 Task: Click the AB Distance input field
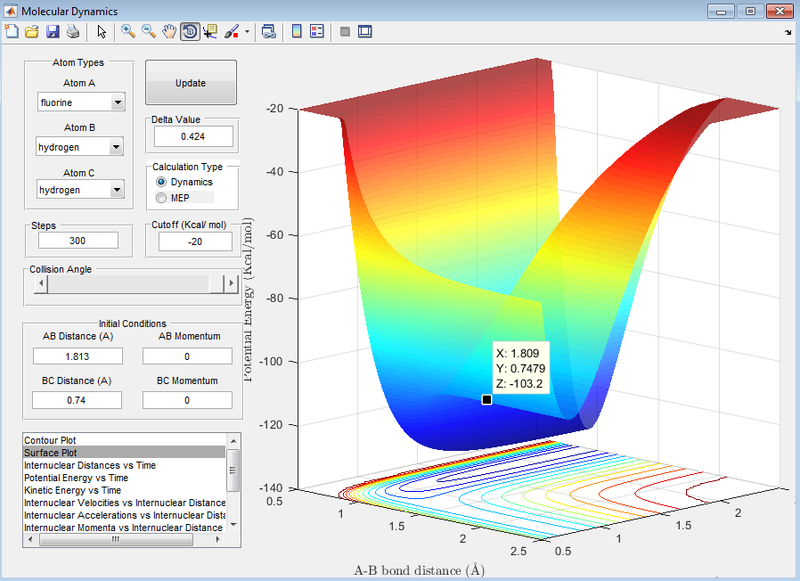[x=77, y=356]
